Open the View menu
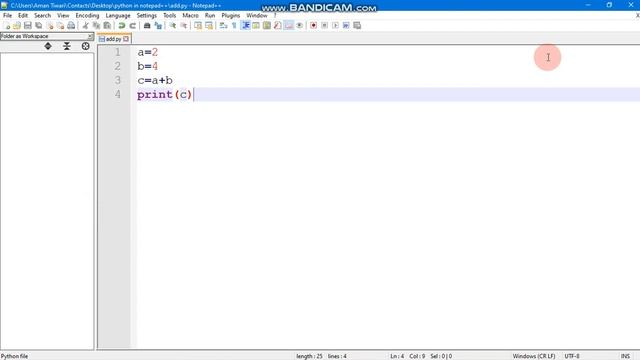The image size is (640, 360). [63, 16]
